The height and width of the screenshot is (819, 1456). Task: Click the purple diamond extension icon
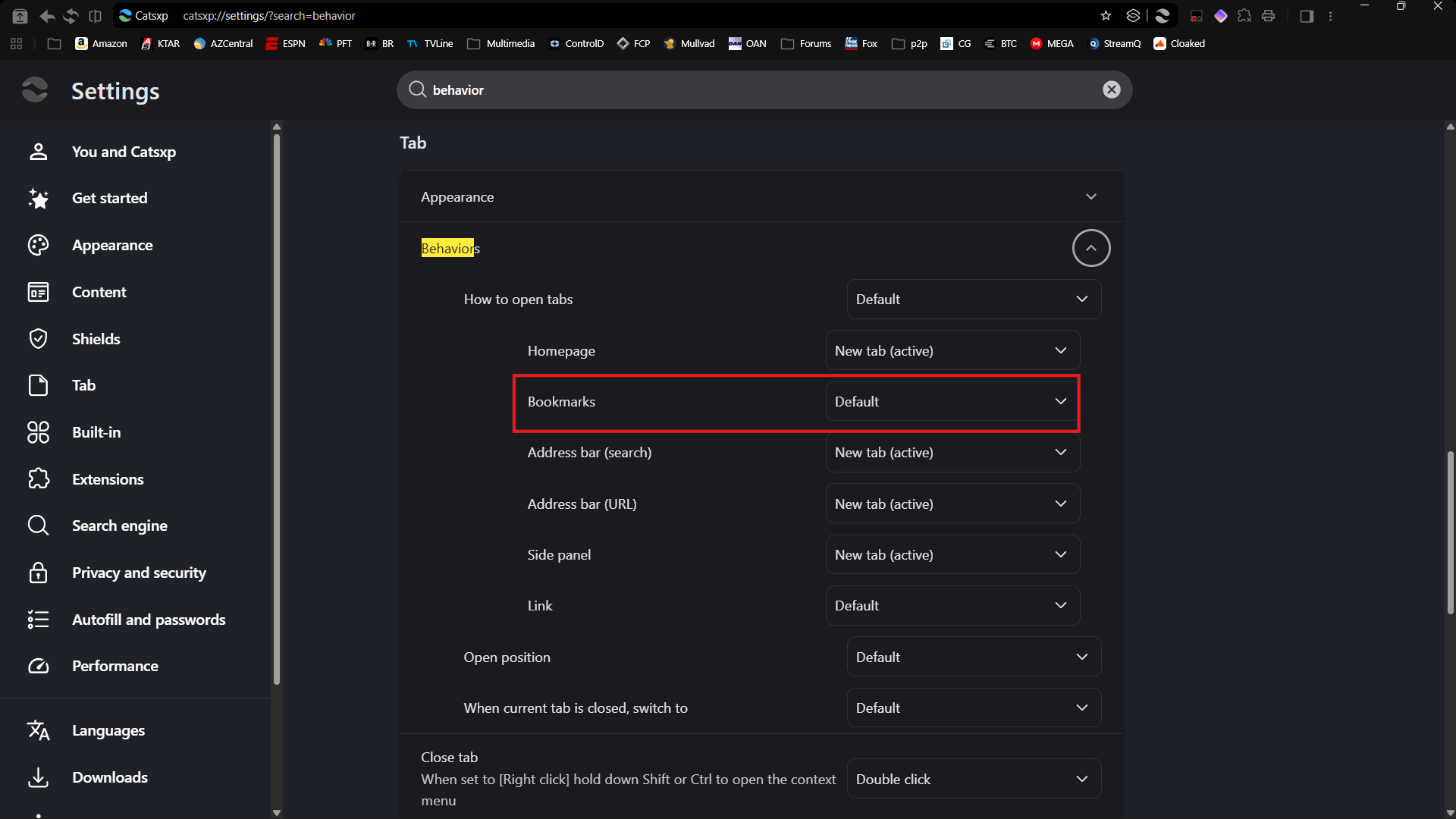click(x=1221, y=16)
